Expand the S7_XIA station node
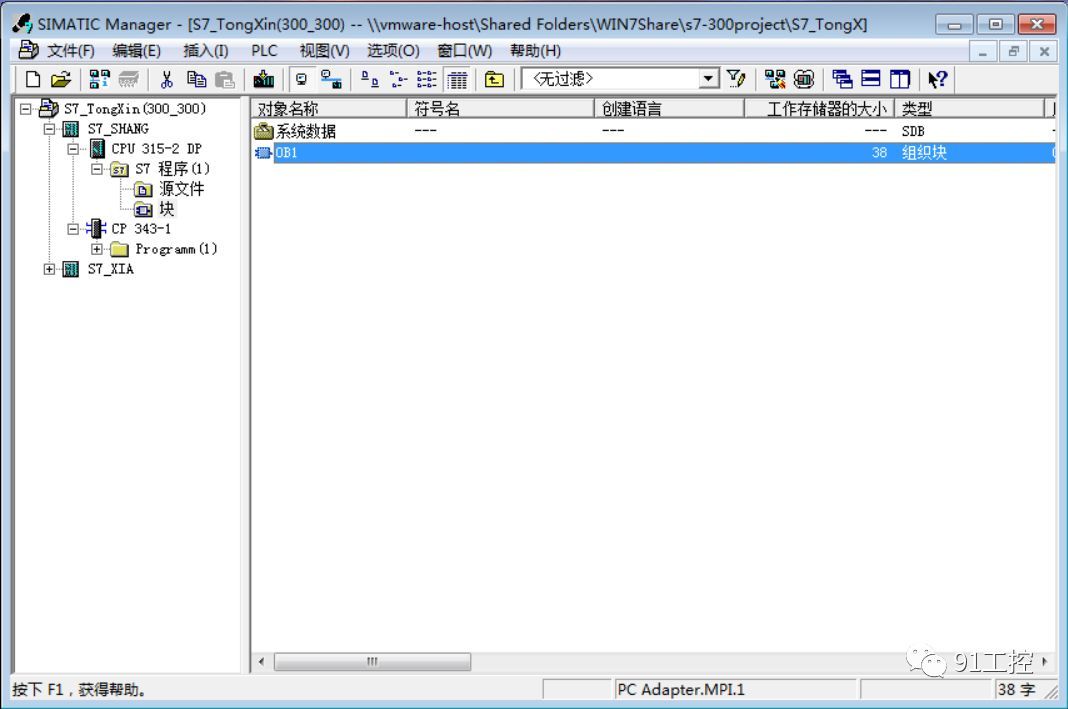Viewport: 1068px width, 709px height. click(x=50, y=269)
